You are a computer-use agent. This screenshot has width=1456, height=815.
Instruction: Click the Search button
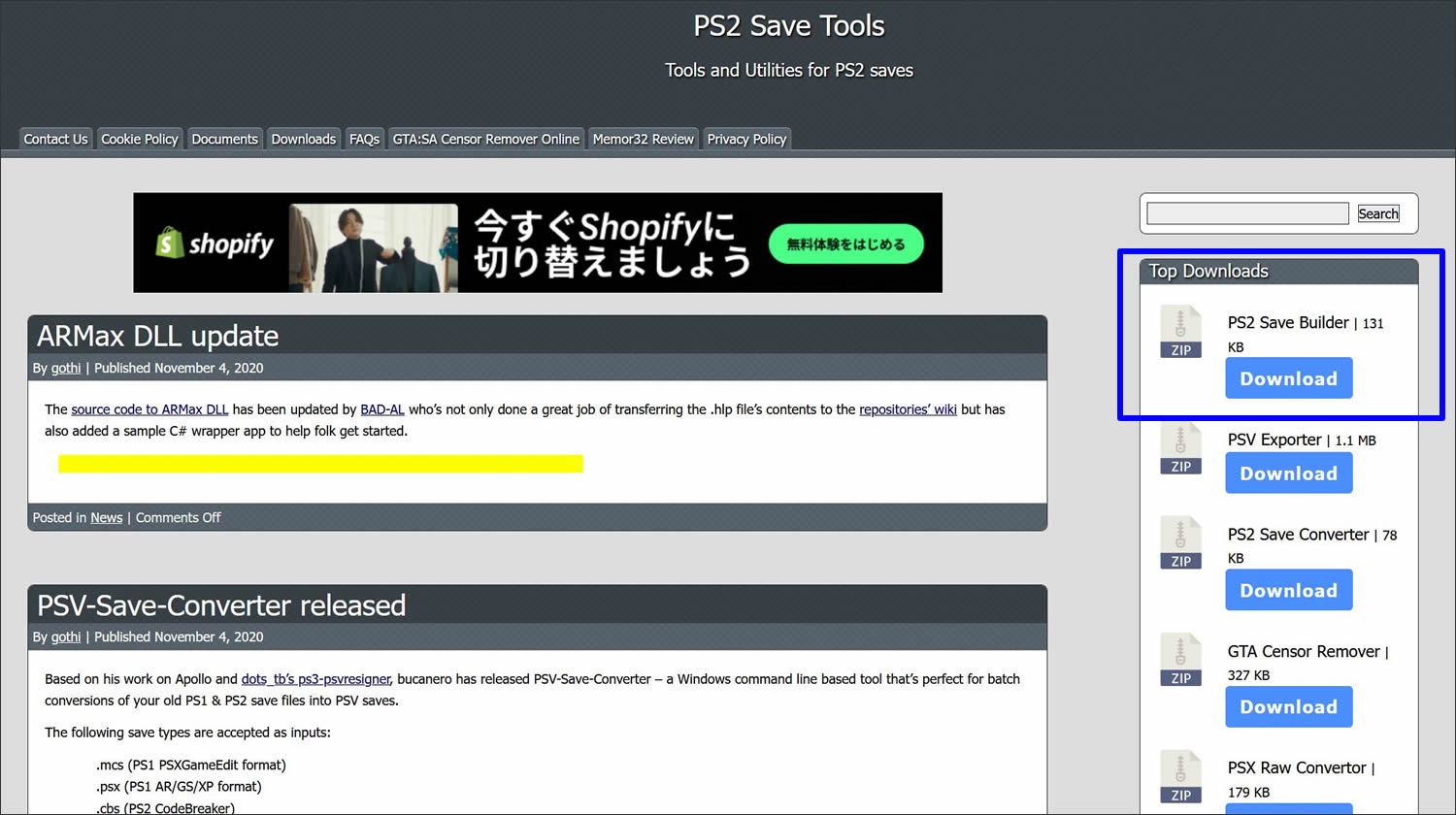(1377, 213)
